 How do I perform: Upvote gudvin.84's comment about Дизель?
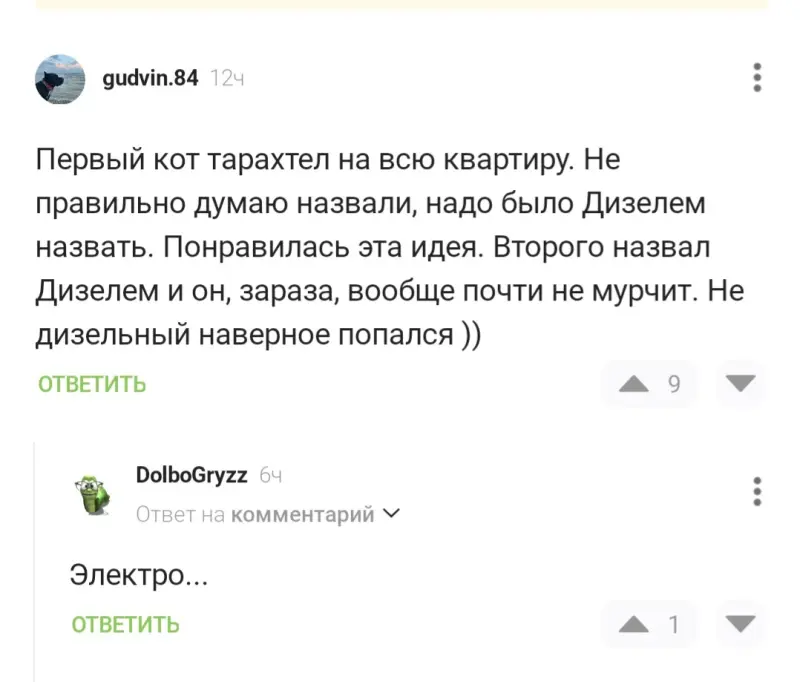[636, 384]
